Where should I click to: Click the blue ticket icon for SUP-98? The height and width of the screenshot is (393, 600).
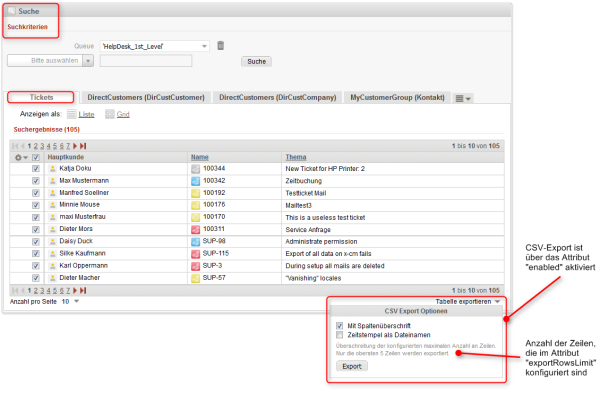pyautogui.click(x=196, y=241)
